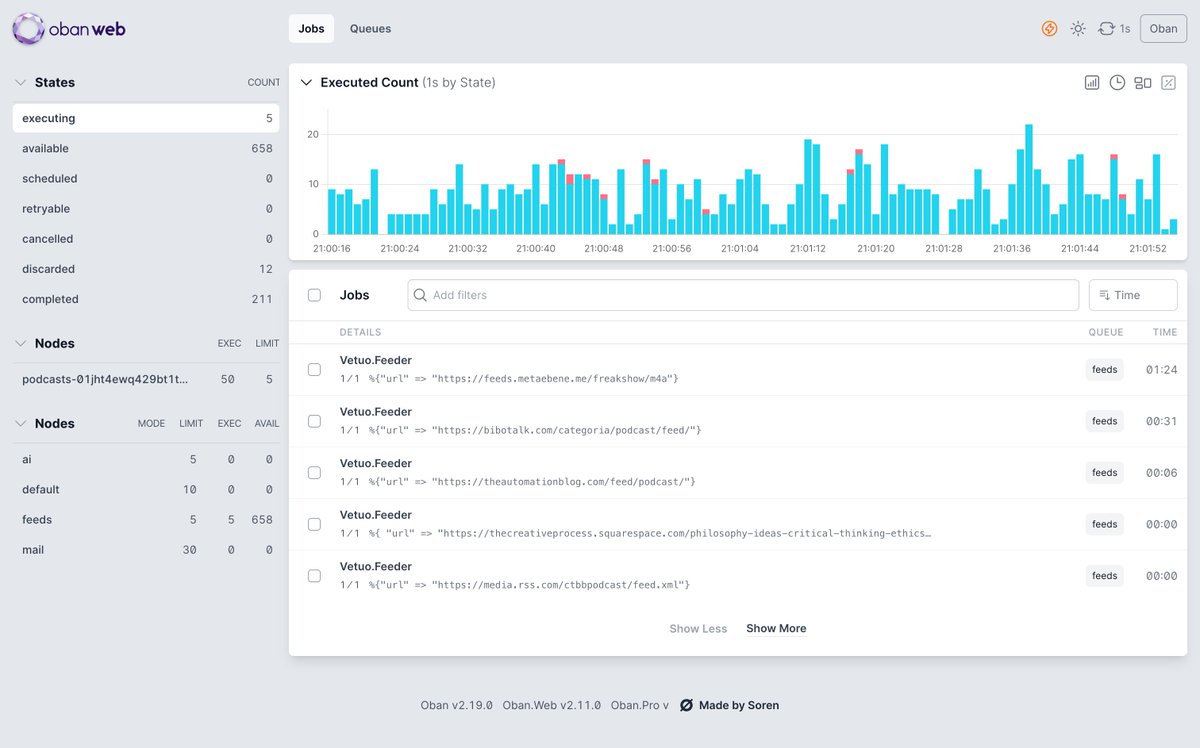The width and height of the screenshot is (1200, 748).
Task: Select the clock period icon in chart
Action: tap(1117, 82)
